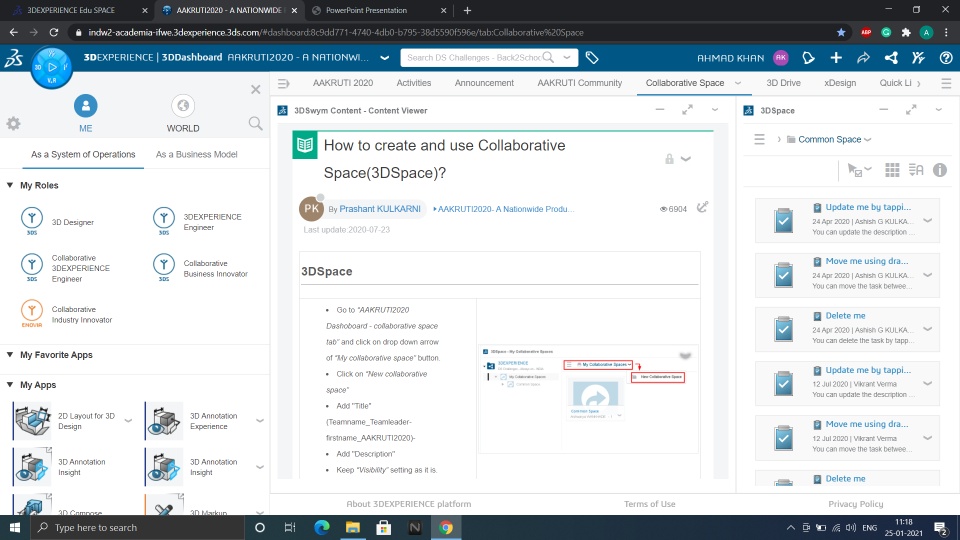Open the 3DSpace hamburger menu
The image size is (960, 540).
click(x=759, y=140)
